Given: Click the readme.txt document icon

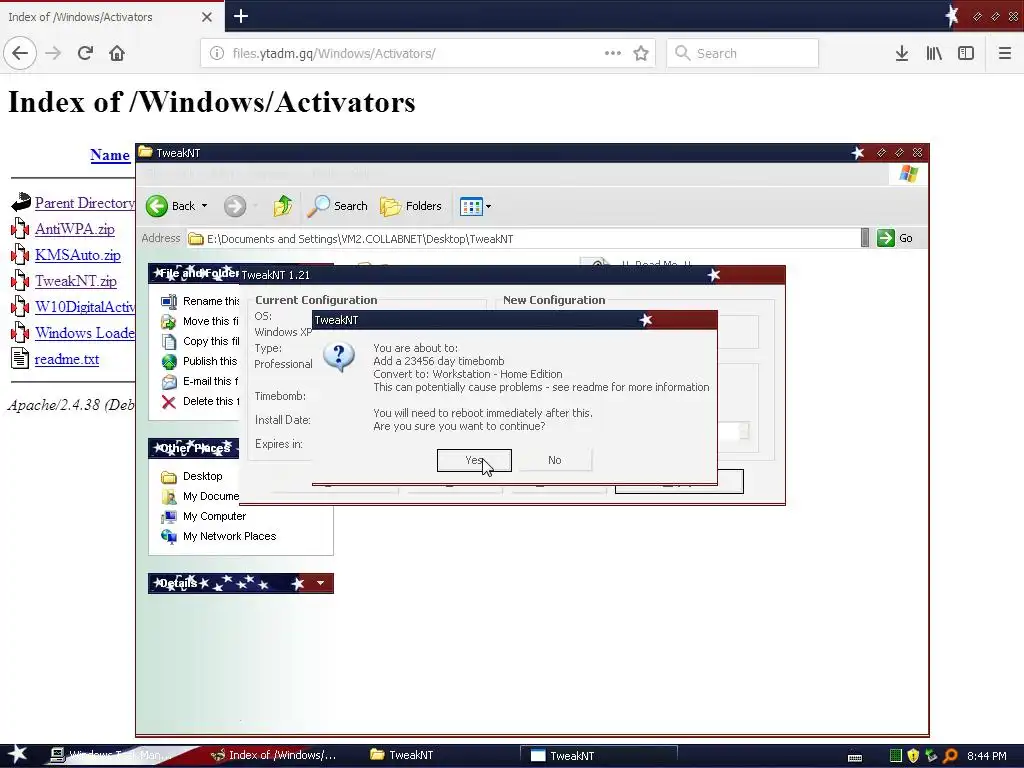Looking at the screenshot, I should (20, 359).
